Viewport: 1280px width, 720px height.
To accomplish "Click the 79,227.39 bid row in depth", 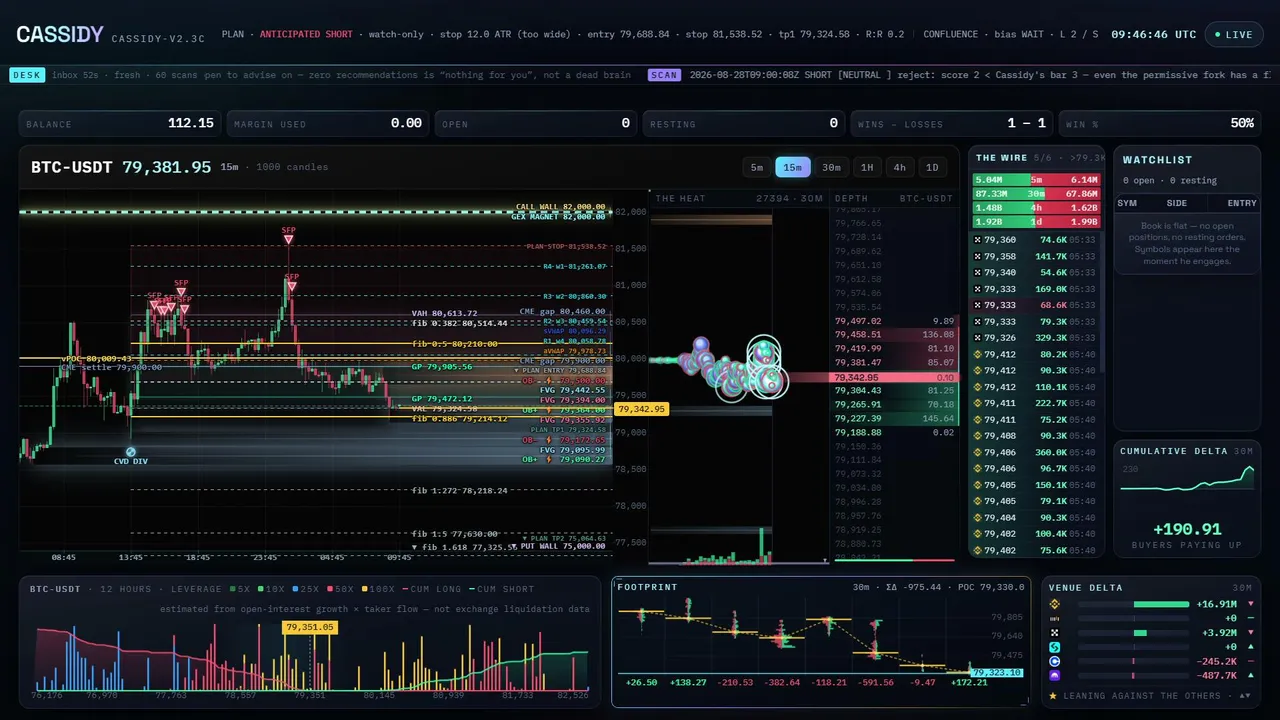I will point(895,419).
